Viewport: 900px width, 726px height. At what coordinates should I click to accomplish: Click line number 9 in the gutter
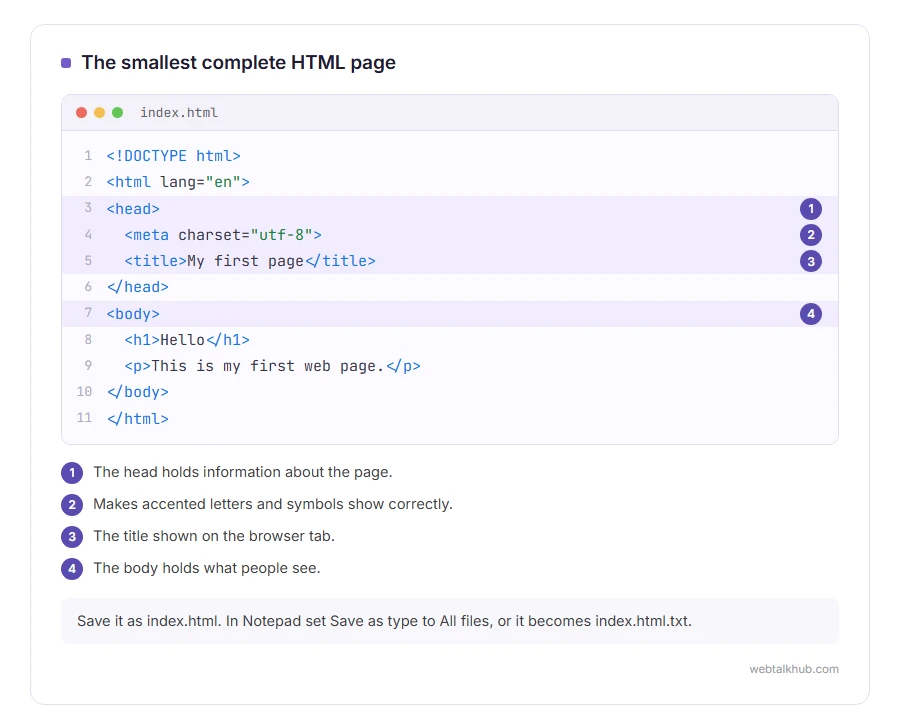88,366
